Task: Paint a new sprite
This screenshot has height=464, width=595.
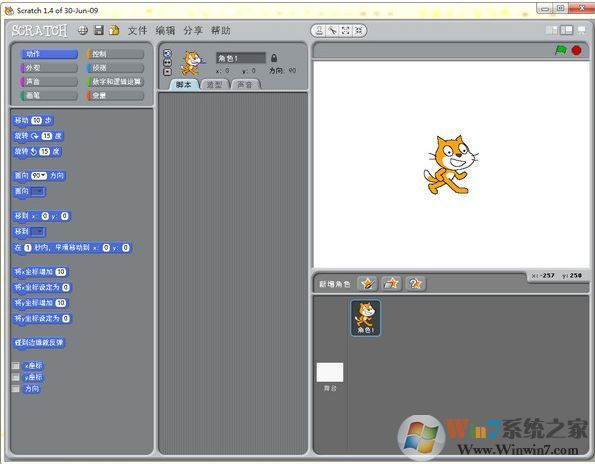Action: tap(367, 283)
